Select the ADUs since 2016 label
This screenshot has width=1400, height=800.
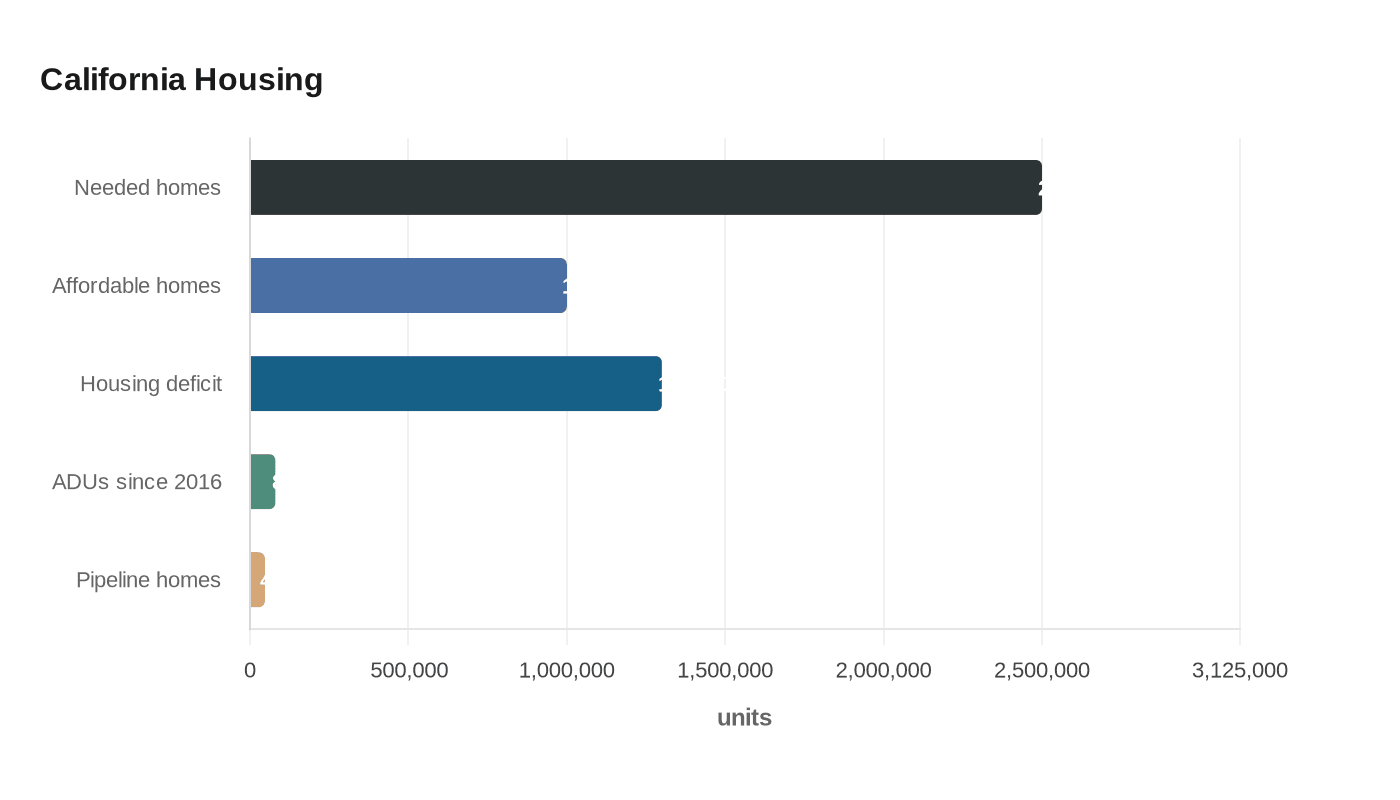click(136, 481)
